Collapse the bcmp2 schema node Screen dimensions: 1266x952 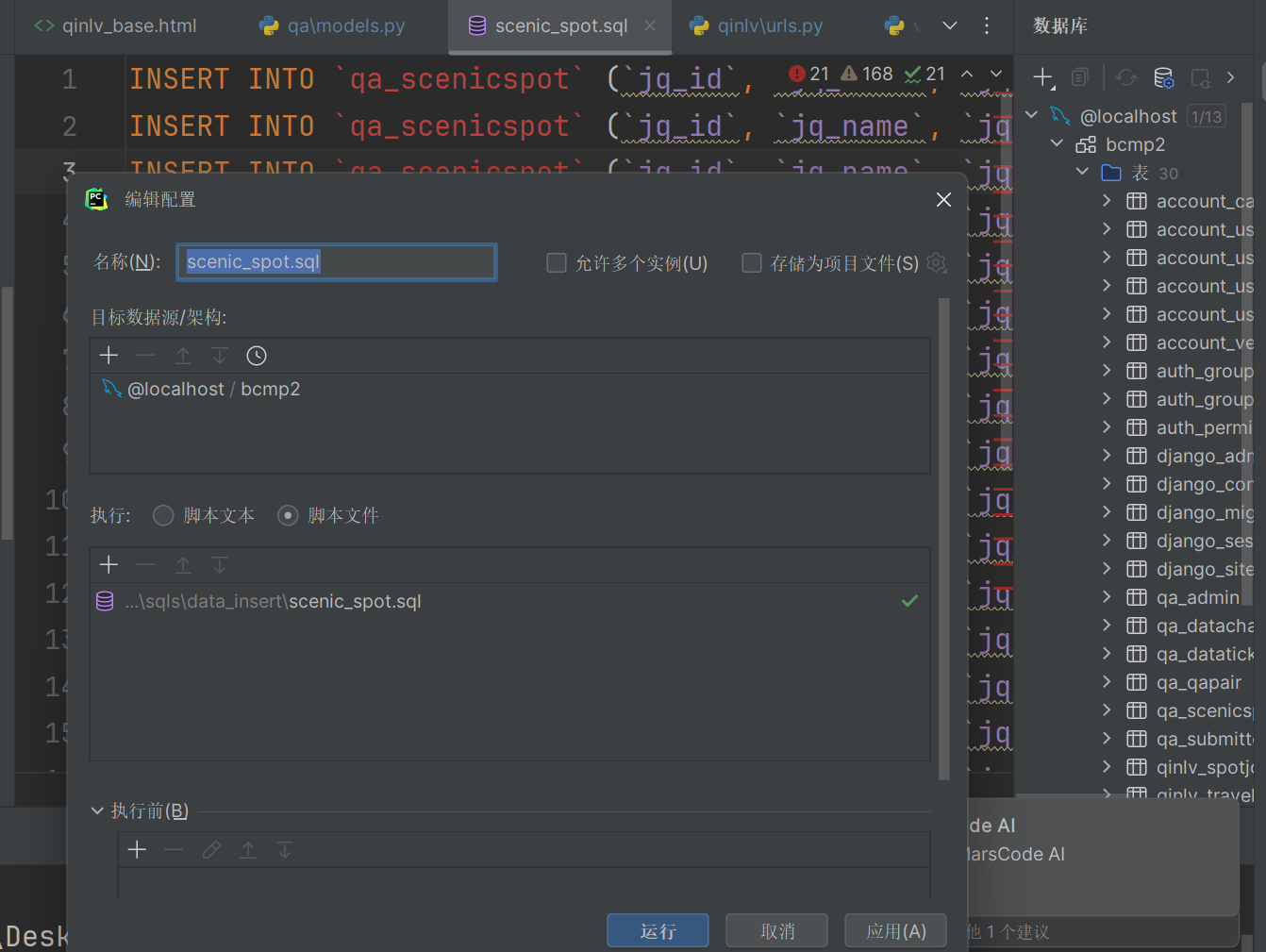pyautogui.click(x=1057, y=144)
